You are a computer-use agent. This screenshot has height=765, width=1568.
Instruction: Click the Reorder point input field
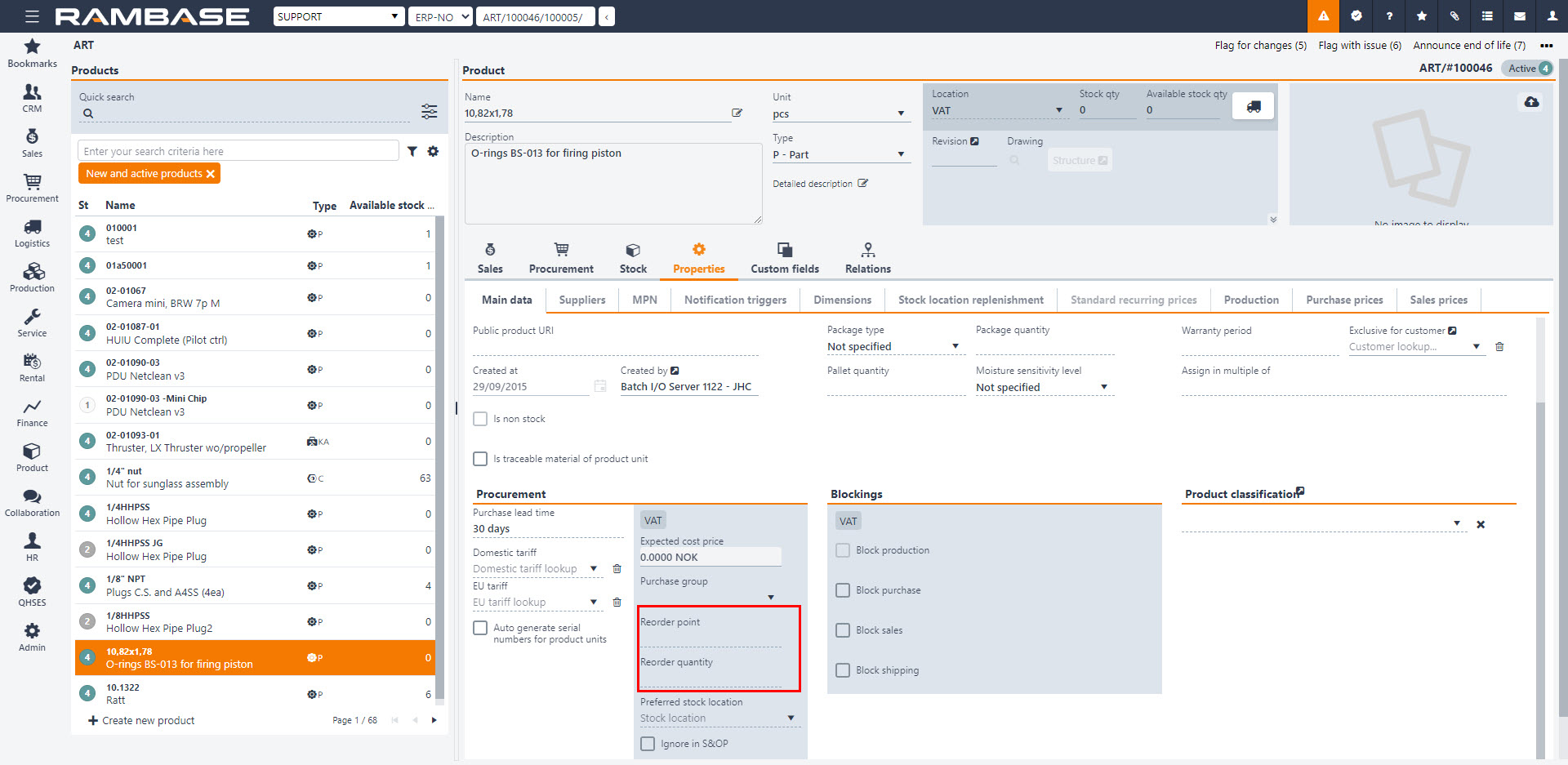pos(710,638)
